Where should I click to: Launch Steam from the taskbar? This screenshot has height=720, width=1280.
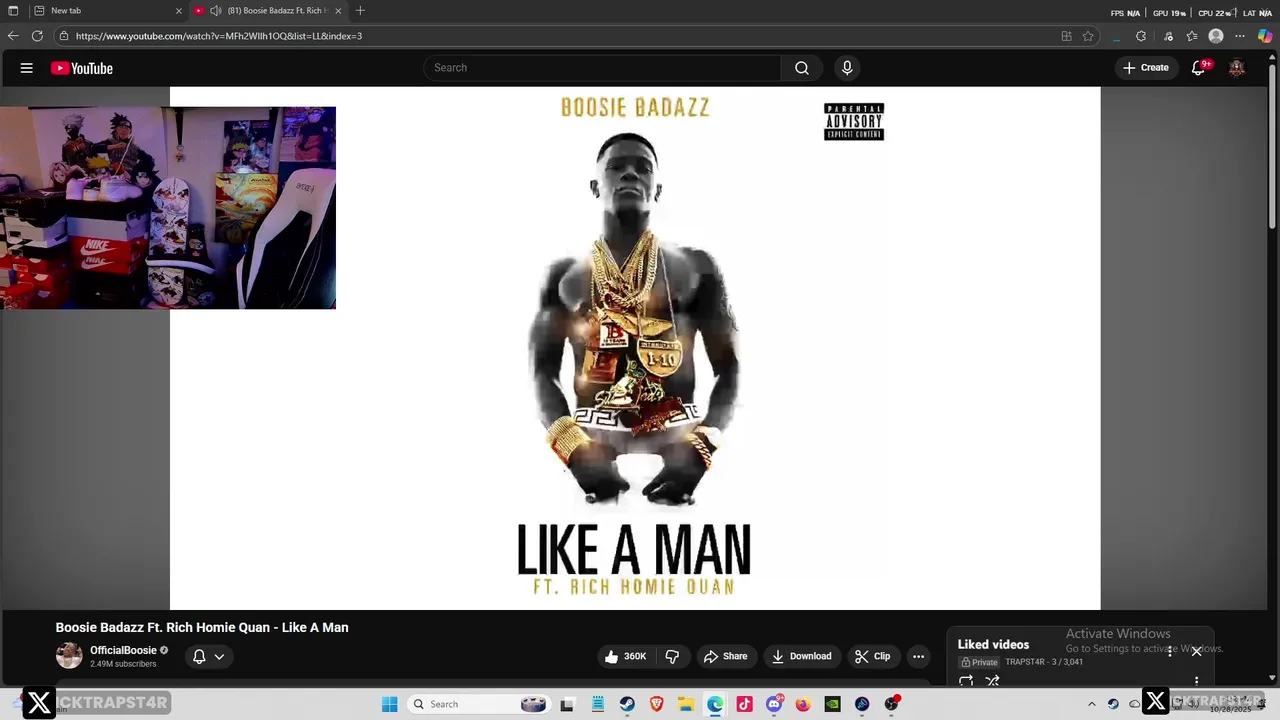[x=627, y=704]
